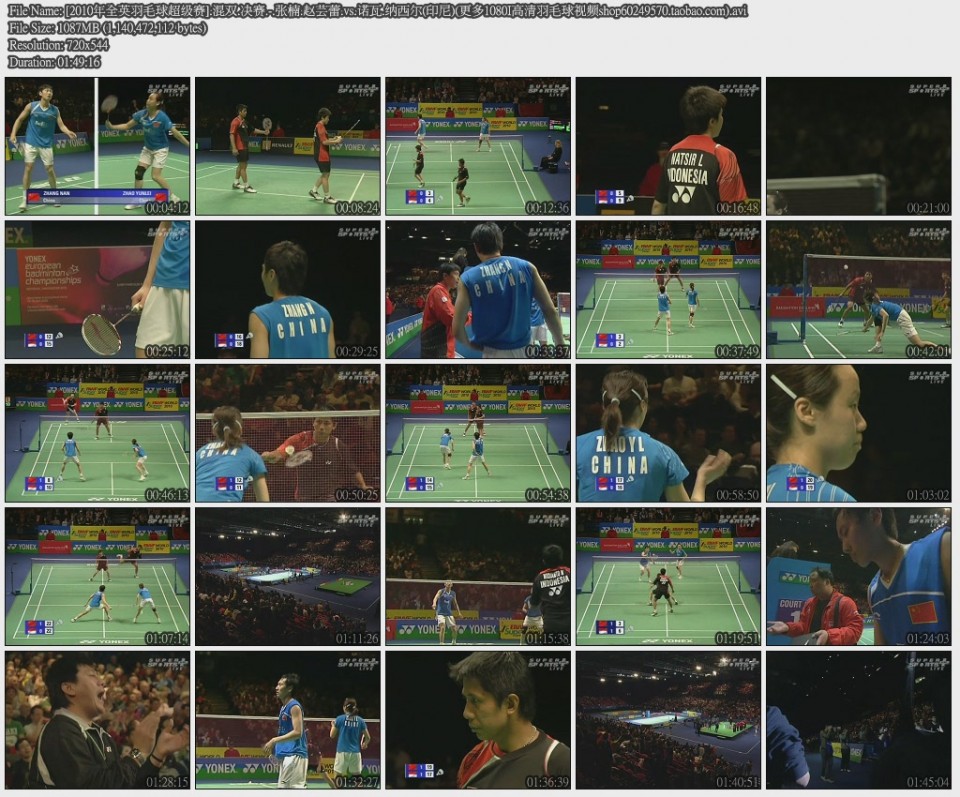Open the last thumbnail at 01:45:04
The height and width of the screenshot is (797, 960).
pyautogui.click(x=858, y=720)
